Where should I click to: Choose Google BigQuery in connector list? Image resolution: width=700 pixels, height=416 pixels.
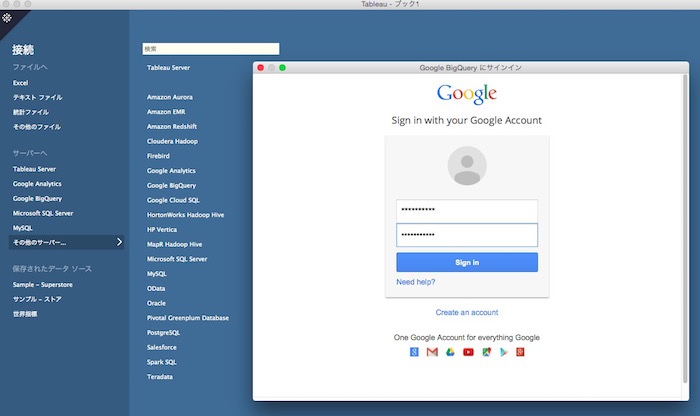(171, 186)
